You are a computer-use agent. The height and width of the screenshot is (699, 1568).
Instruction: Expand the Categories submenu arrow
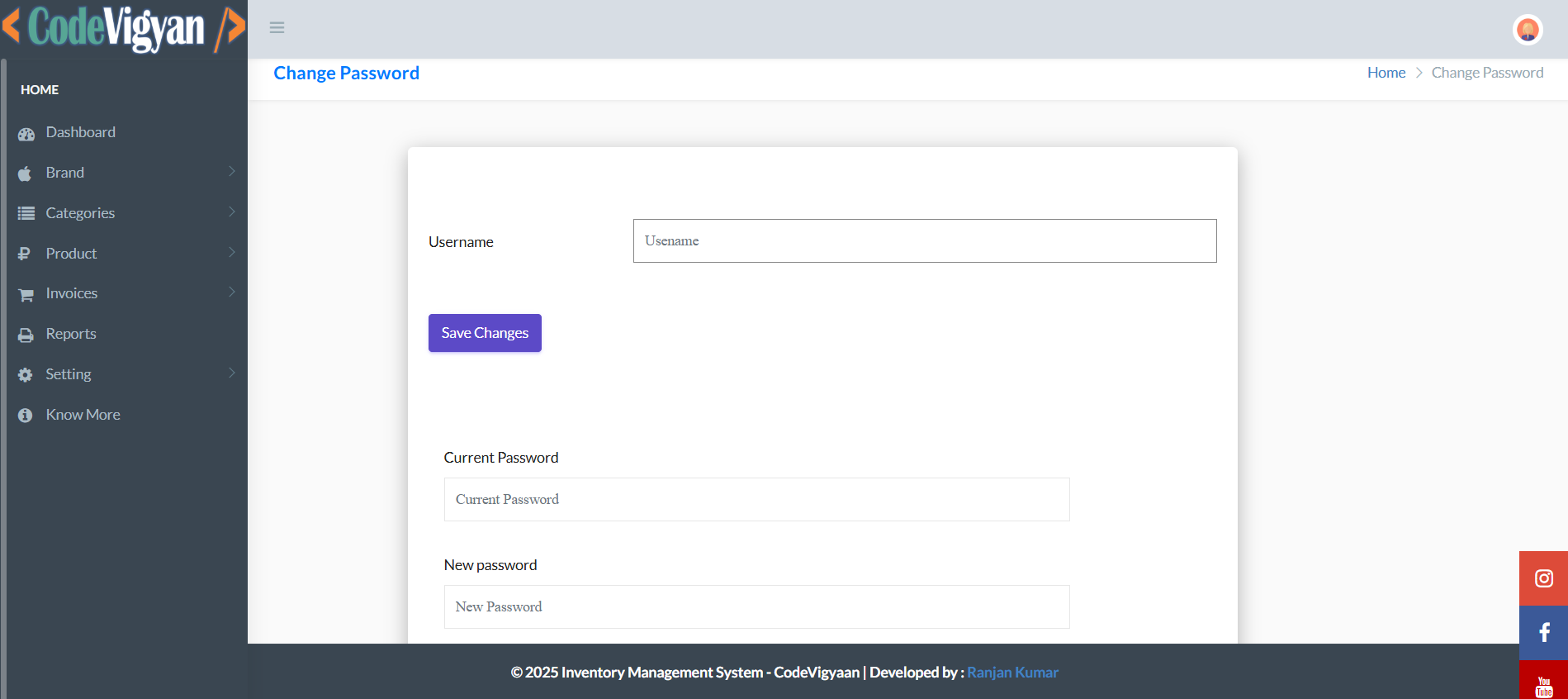[232, 212]
